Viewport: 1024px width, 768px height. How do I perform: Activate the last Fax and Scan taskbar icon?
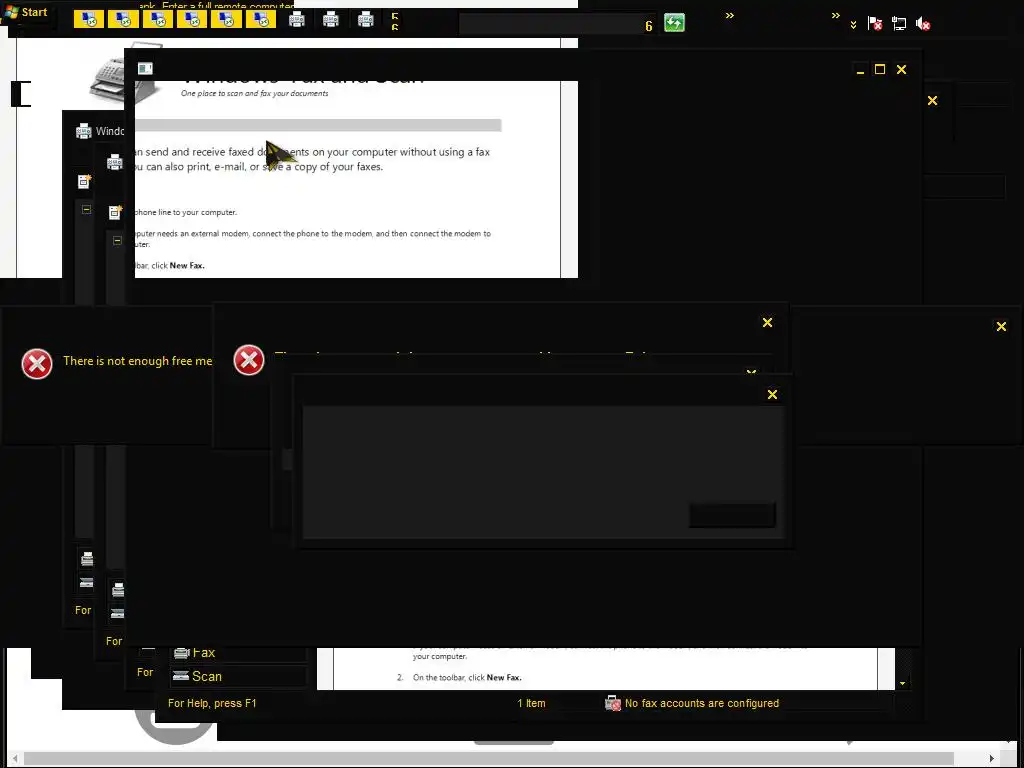[x=366, y=20]
